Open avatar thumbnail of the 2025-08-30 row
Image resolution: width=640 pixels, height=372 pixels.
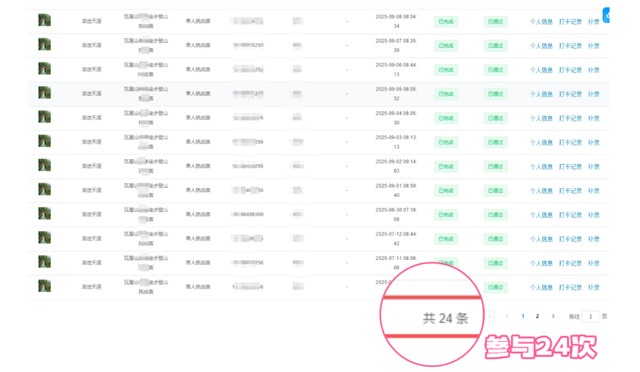point(44,214)
